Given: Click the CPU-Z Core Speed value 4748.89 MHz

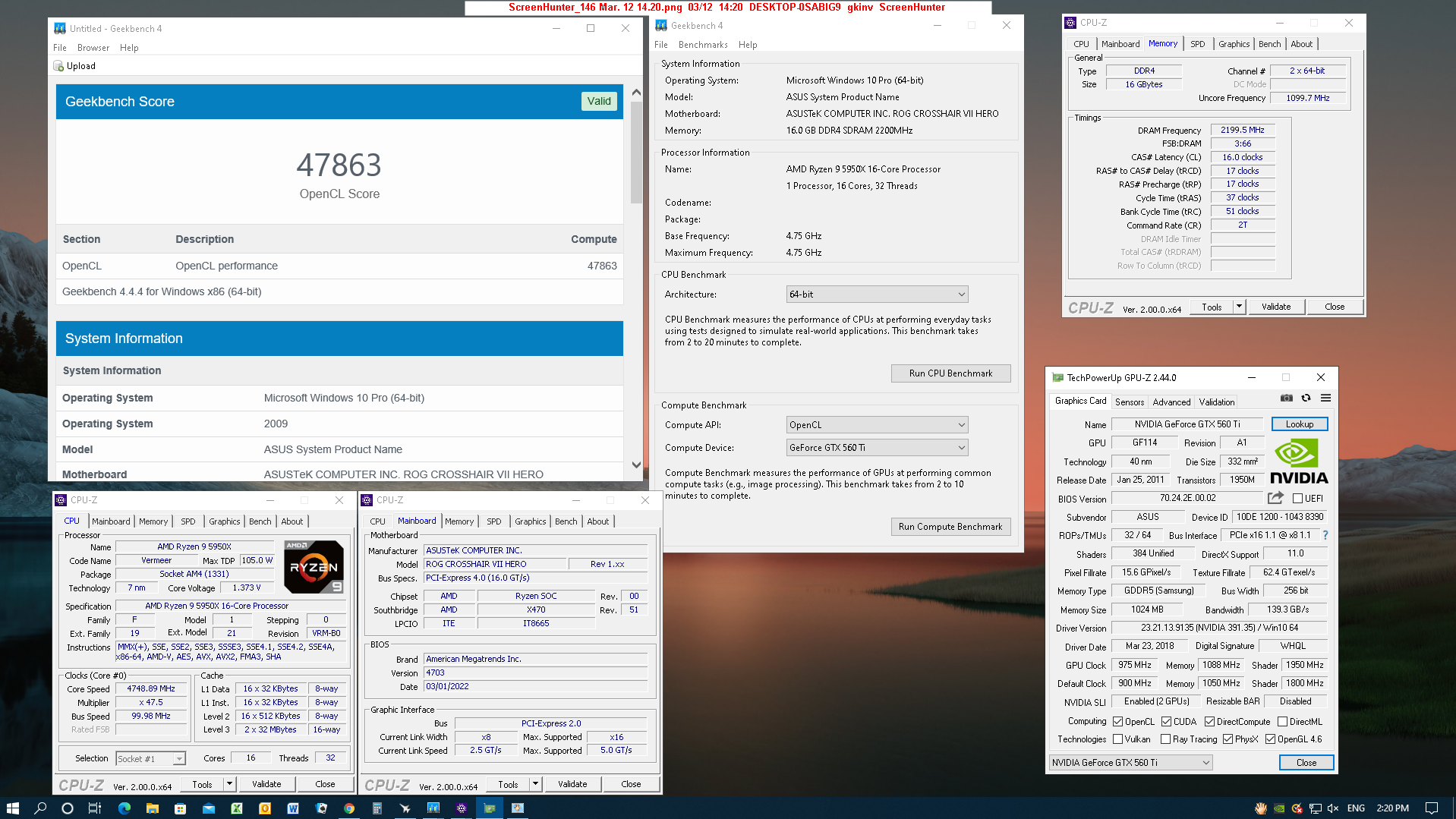Looking at the screenshot, I should tap(151, 689).
